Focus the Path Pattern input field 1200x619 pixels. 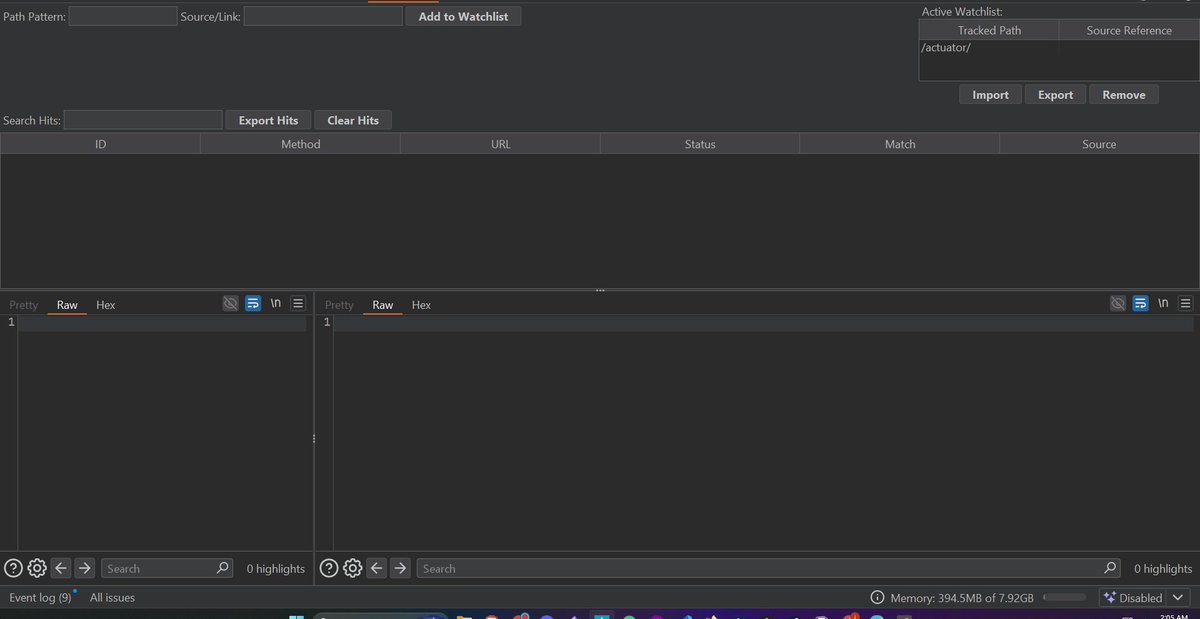[122, 15]
